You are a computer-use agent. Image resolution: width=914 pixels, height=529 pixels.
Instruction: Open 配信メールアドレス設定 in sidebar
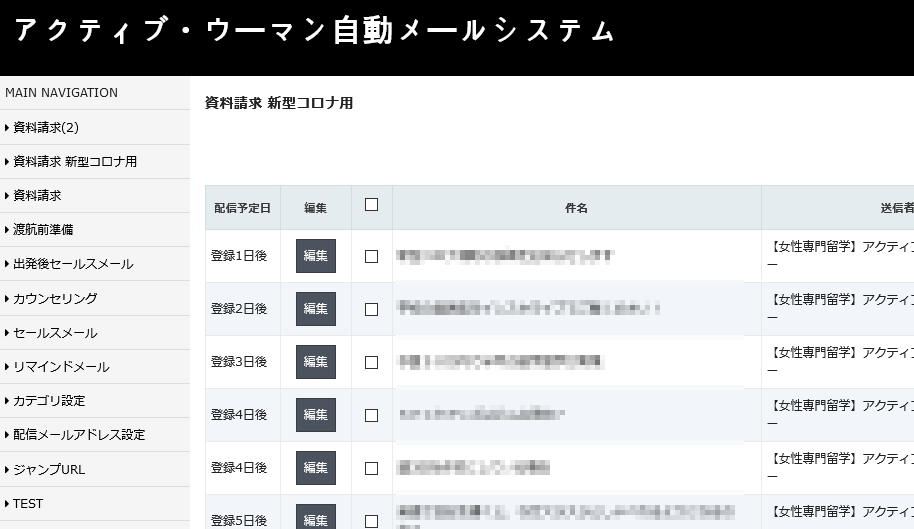(x=79, y=435)
